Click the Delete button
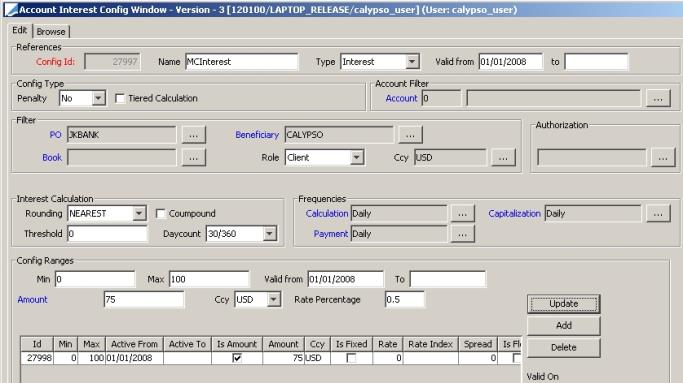The image size is (683, 383). point(564,348)
